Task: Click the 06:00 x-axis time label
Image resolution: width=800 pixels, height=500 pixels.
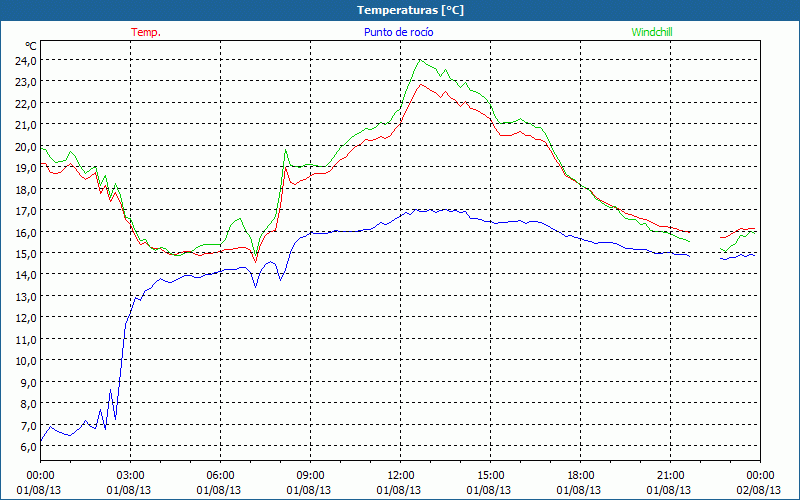Action: pos(220,476)
